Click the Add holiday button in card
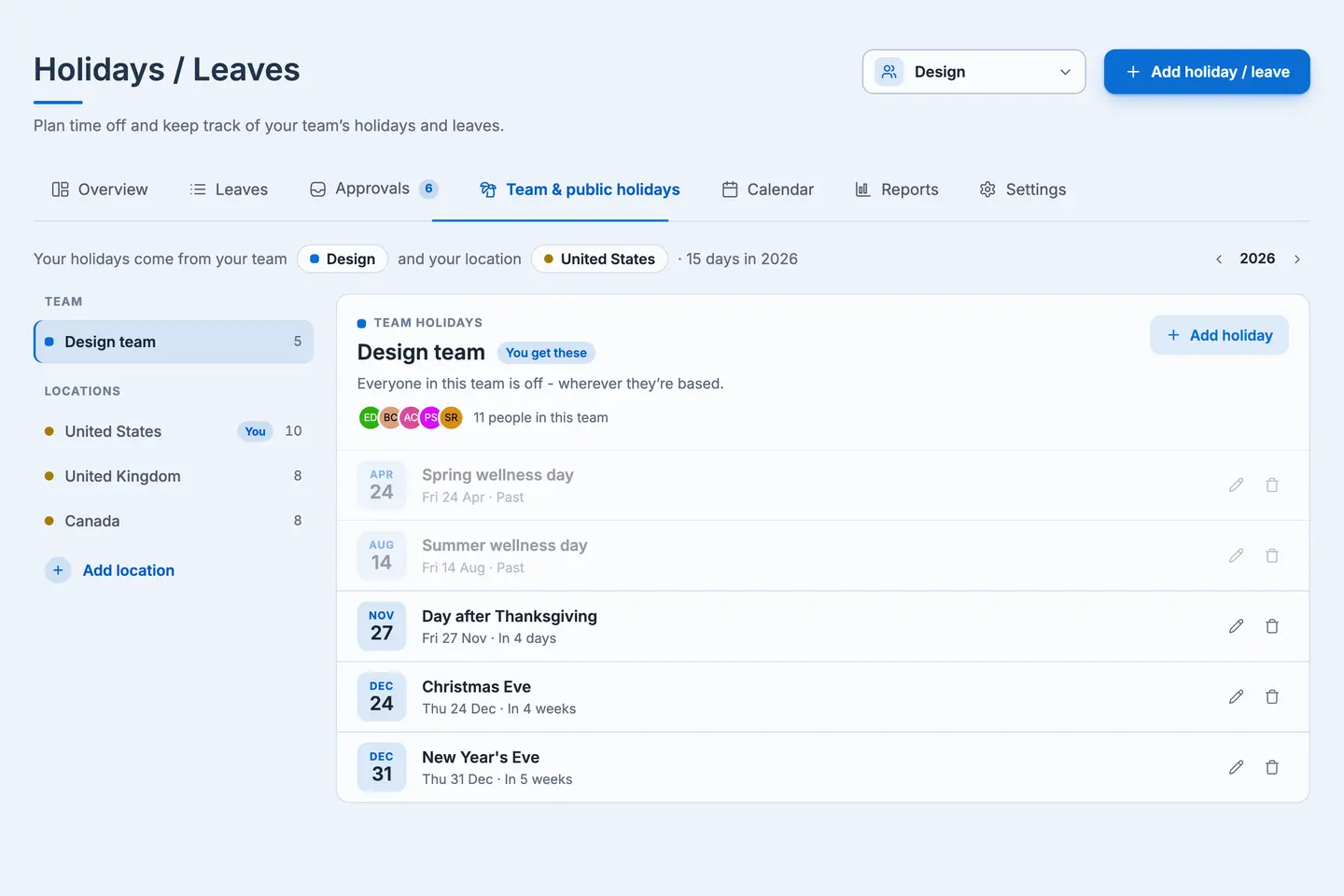This screenshot has width=1344, height=896. click(1219, 335)
